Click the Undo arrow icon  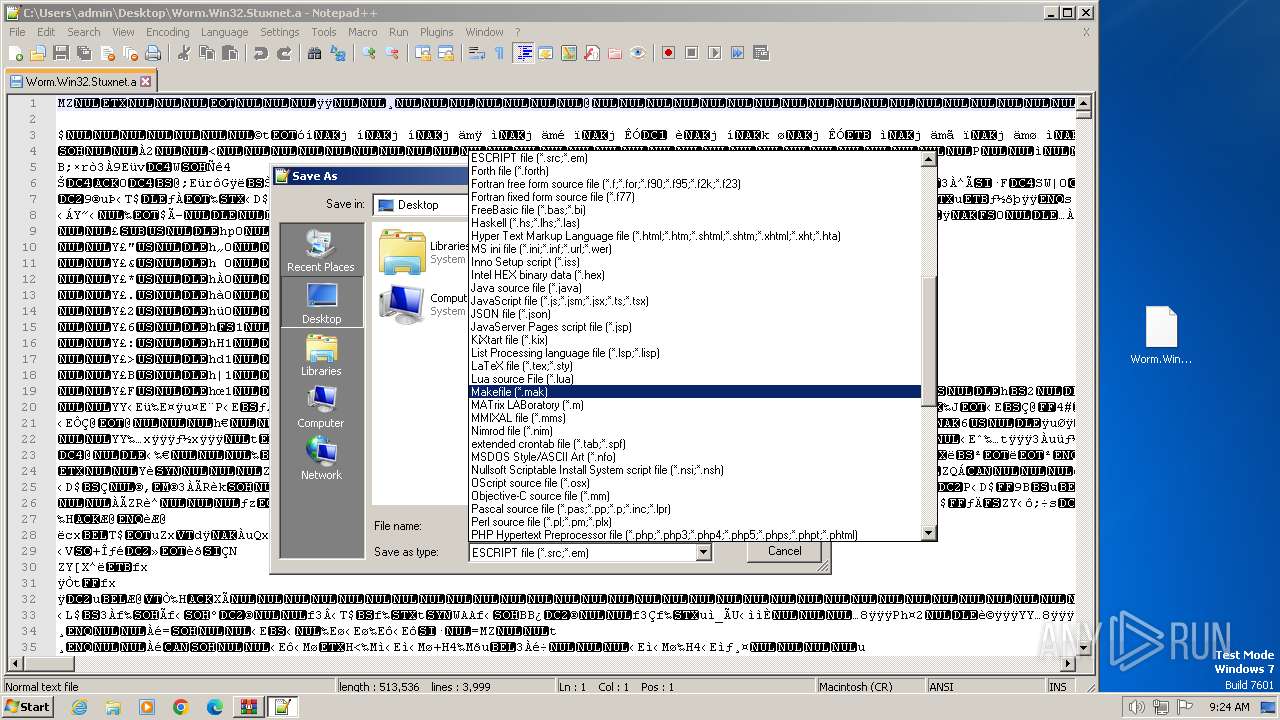point(261,53)
